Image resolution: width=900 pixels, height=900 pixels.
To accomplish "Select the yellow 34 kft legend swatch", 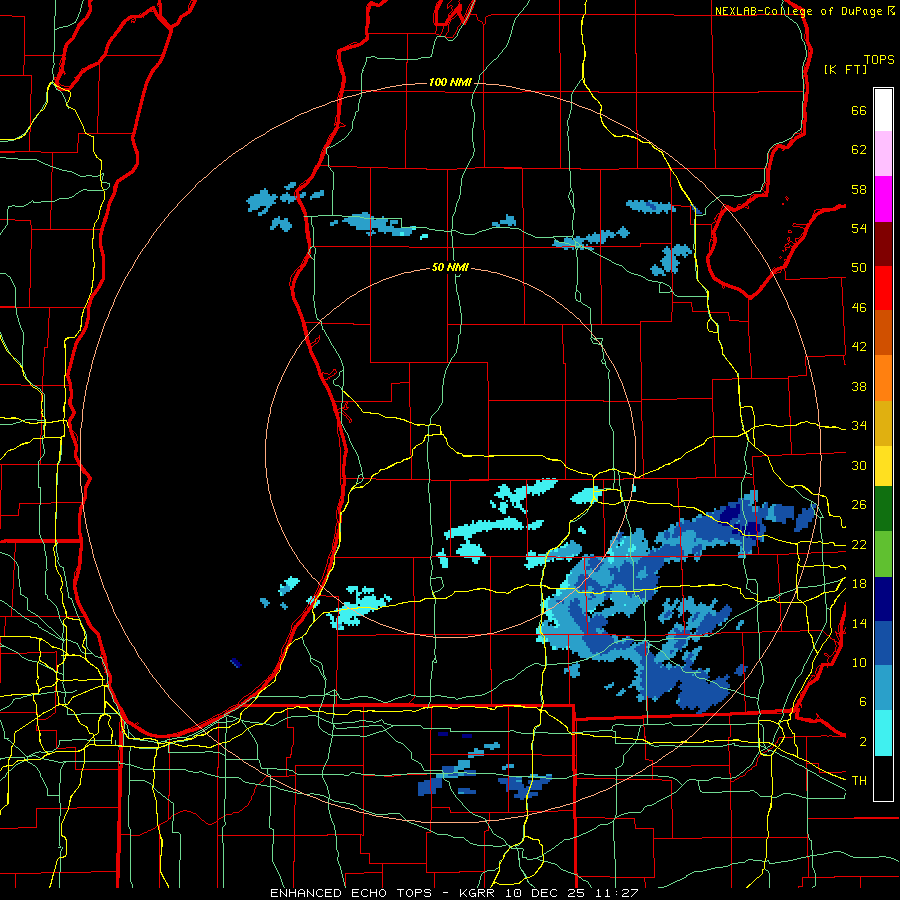I will click(883, 465).
